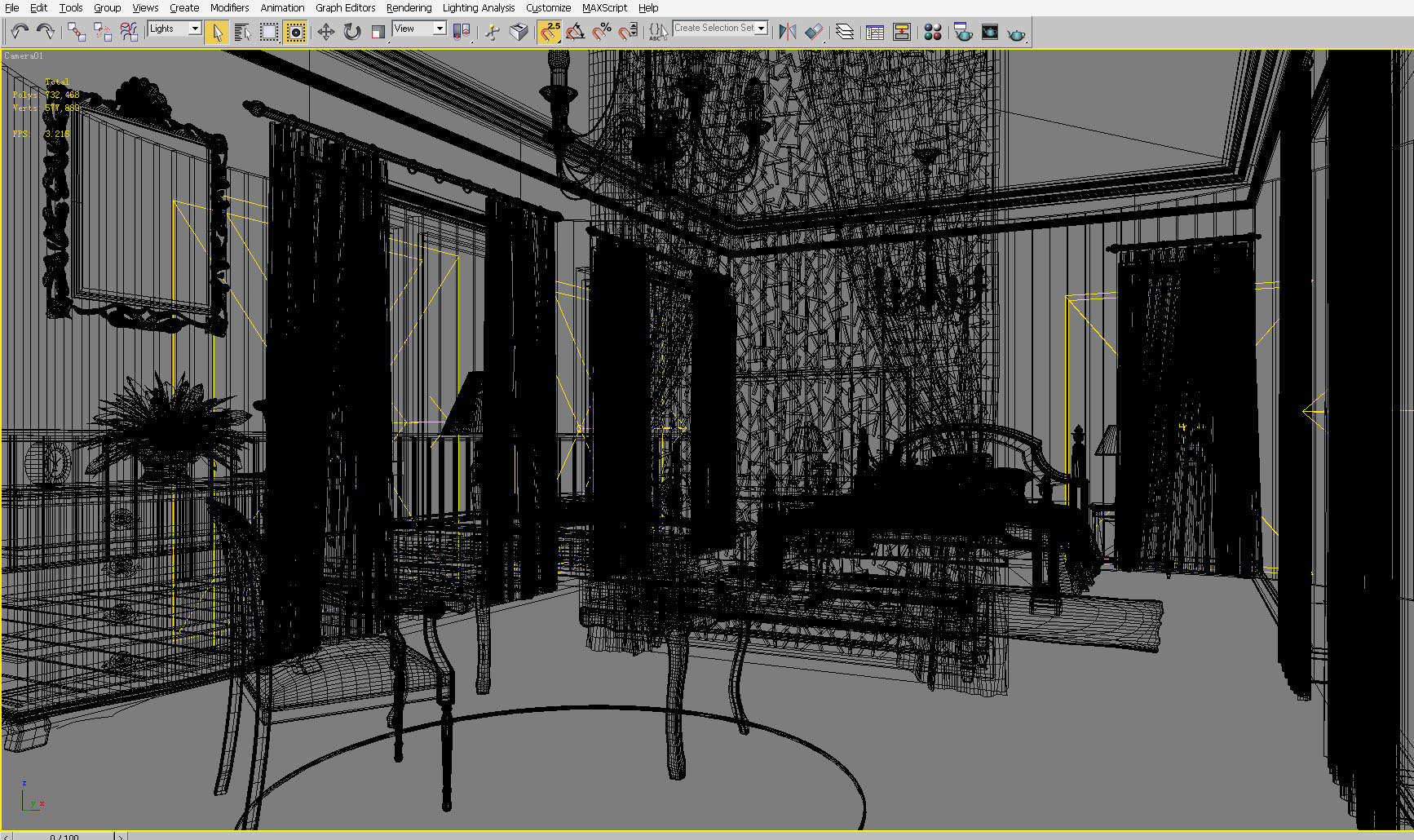Screen dimensions: 1414x840
Task: Select the Select and Scale tool
Action: [x=378, y=32]
